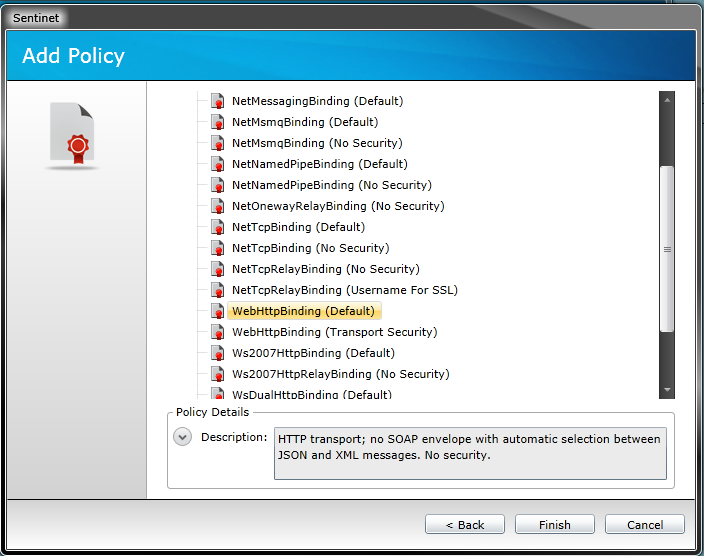Select NetMsmqBinding (Default) policy
This screenshot has width=704, height=556.
point(305,122)
